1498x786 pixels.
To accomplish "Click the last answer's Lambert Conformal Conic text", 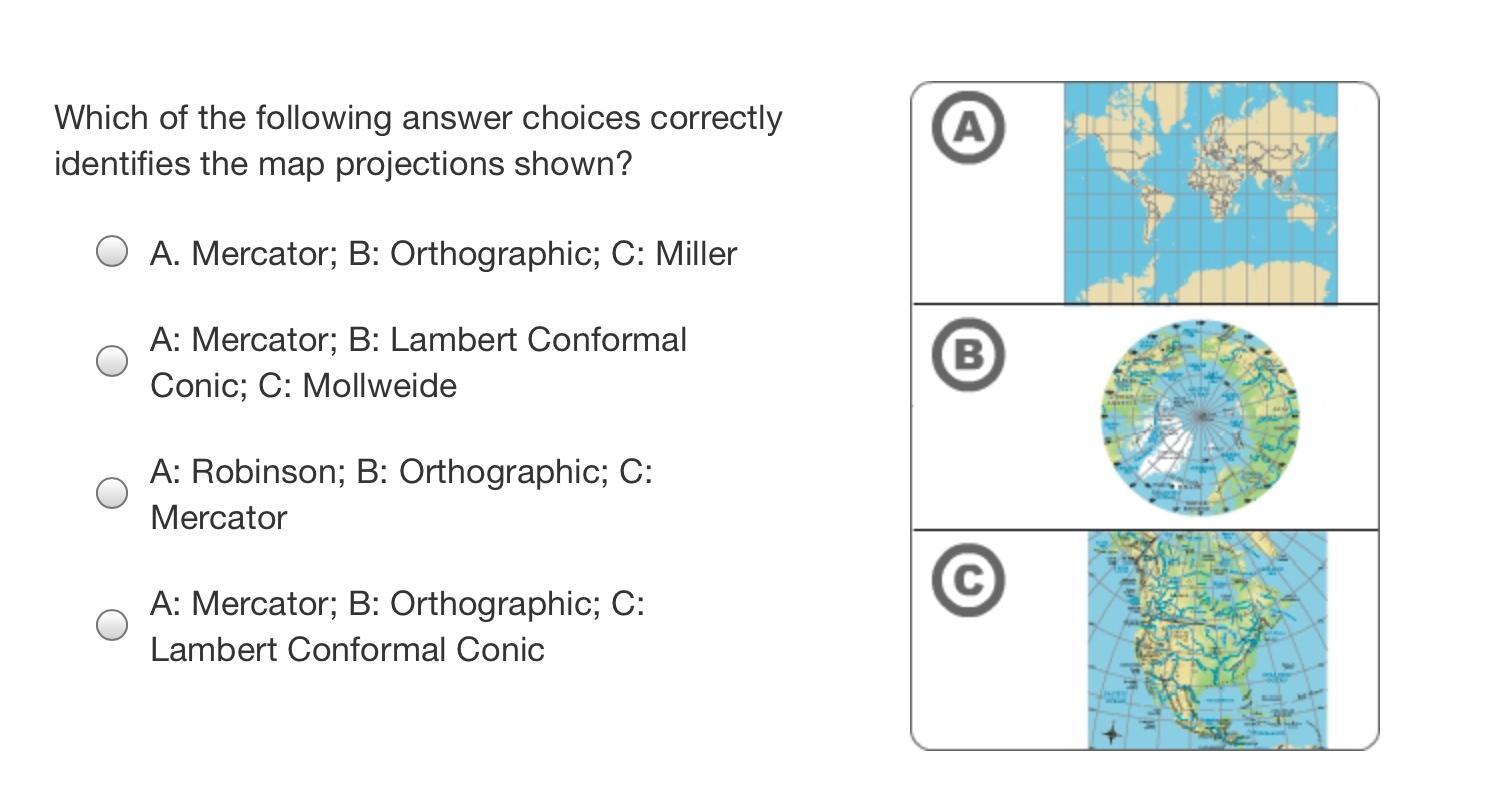I will click(x=347, y=650).
